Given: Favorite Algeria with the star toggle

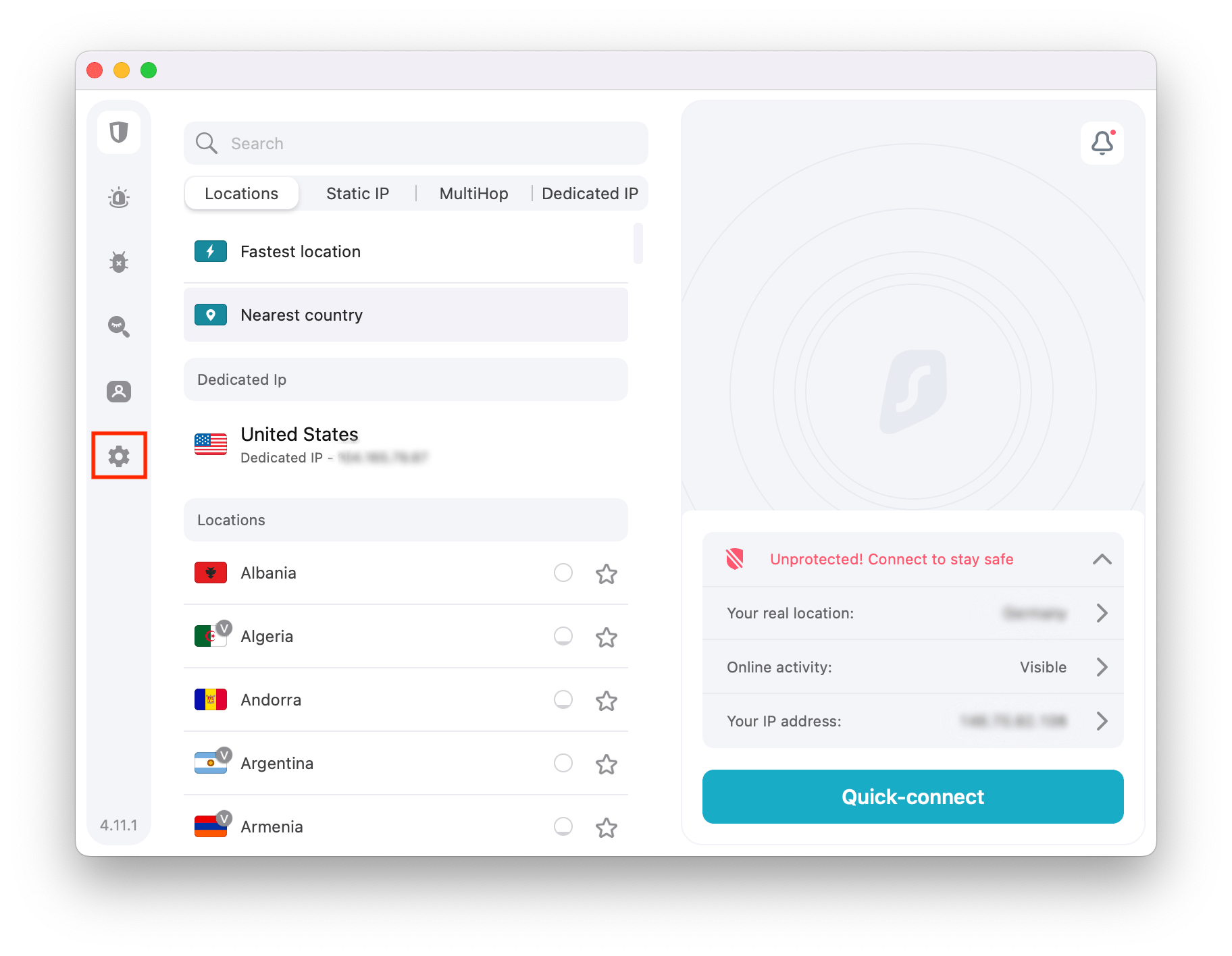Looking at the screenshot, I should 606,637.
